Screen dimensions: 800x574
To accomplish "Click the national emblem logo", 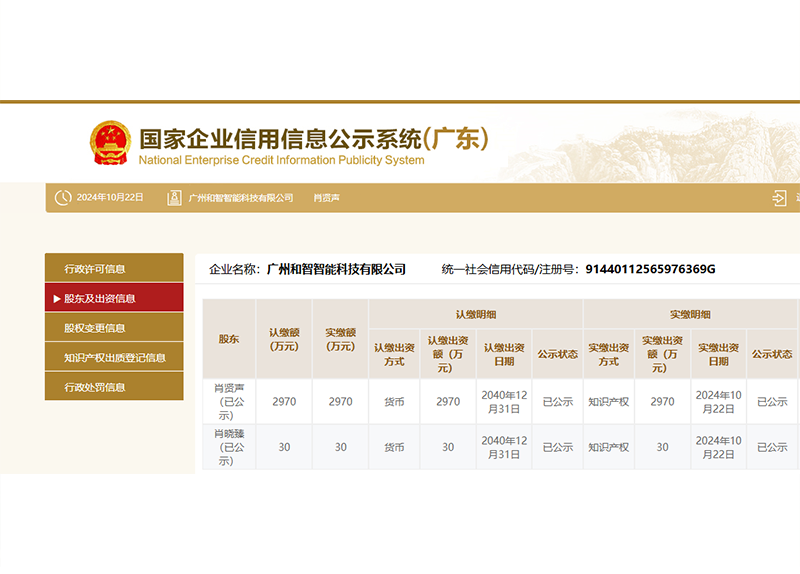I will coord(110,143).
